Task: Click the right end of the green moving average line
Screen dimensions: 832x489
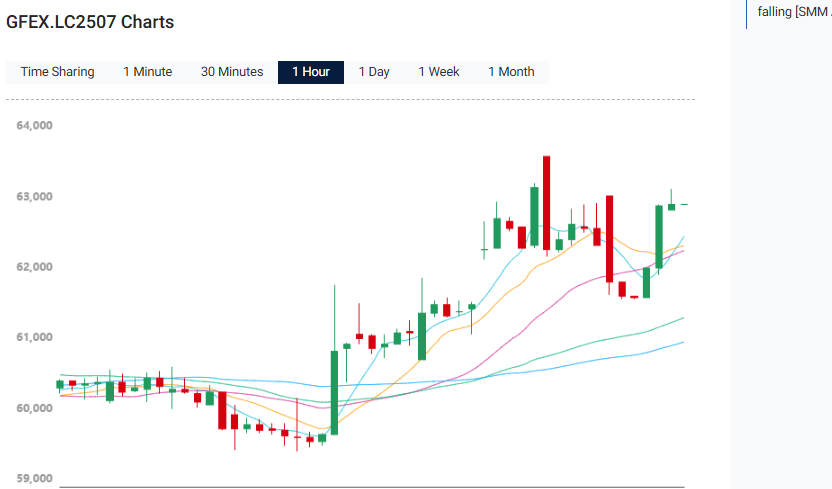Action: [682, 318]
